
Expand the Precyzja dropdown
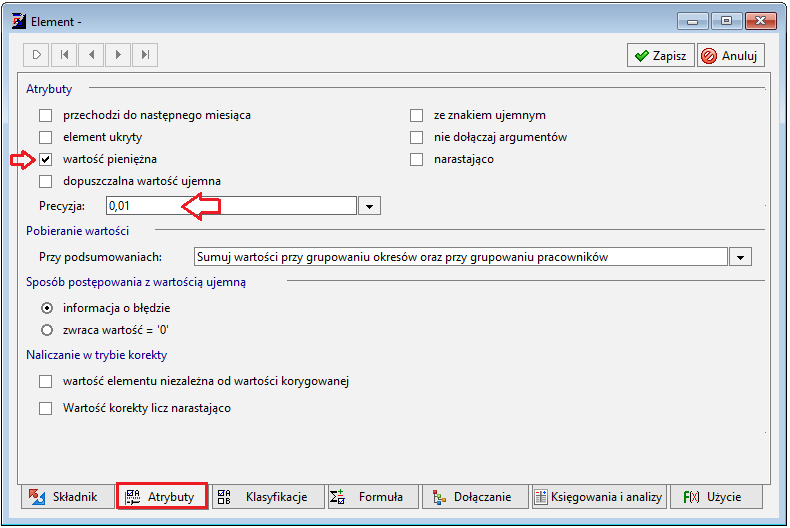pyautogui.click(x=369, y=206)
